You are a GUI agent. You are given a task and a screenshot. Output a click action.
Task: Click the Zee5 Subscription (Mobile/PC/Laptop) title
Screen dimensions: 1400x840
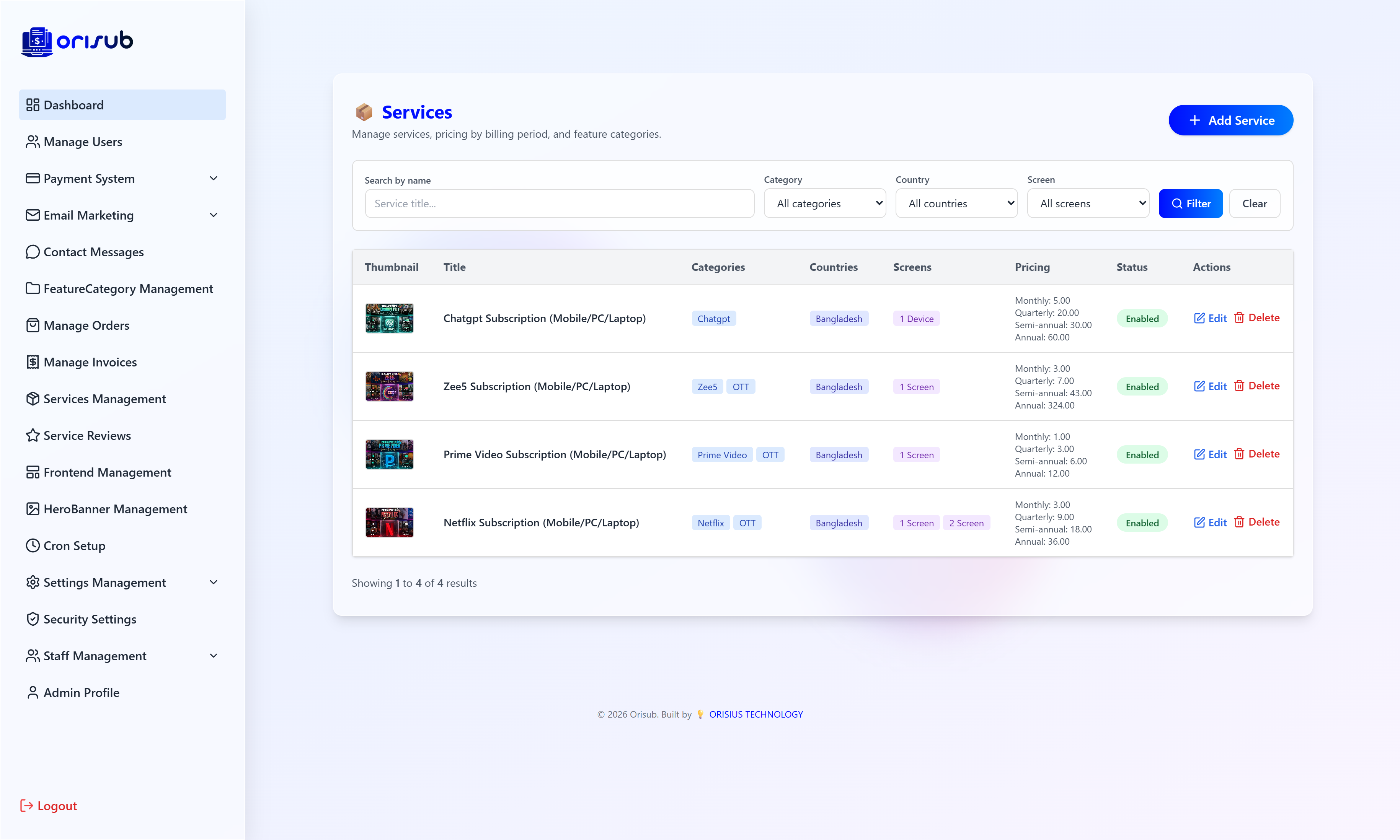pos(536,386)
